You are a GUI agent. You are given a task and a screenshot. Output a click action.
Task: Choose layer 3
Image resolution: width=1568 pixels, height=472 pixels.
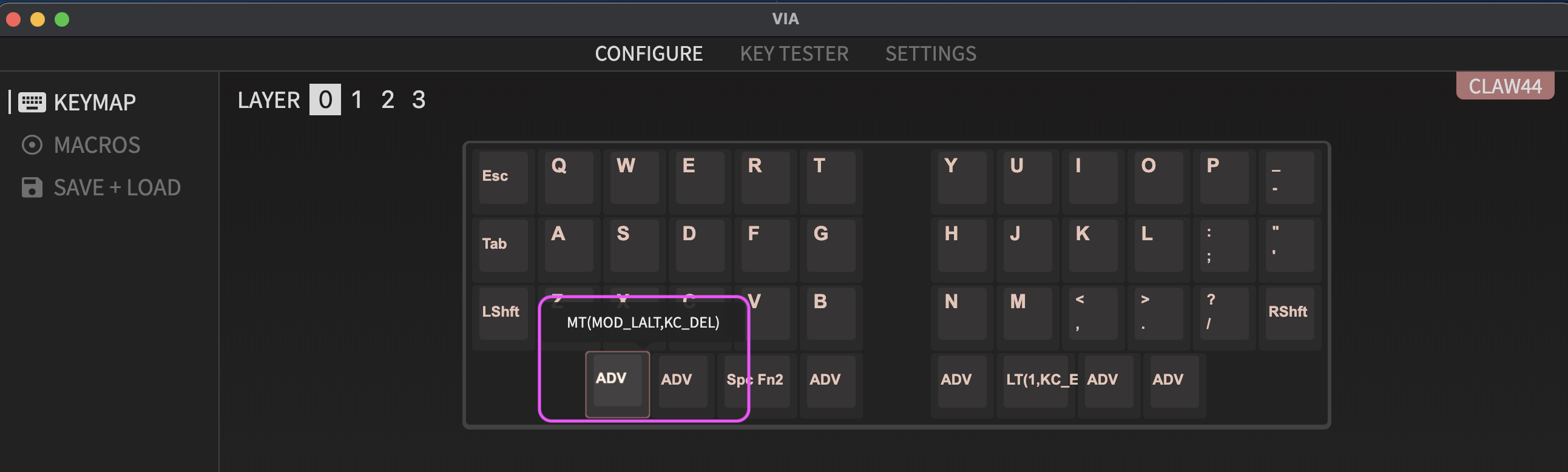click(418, 99)
